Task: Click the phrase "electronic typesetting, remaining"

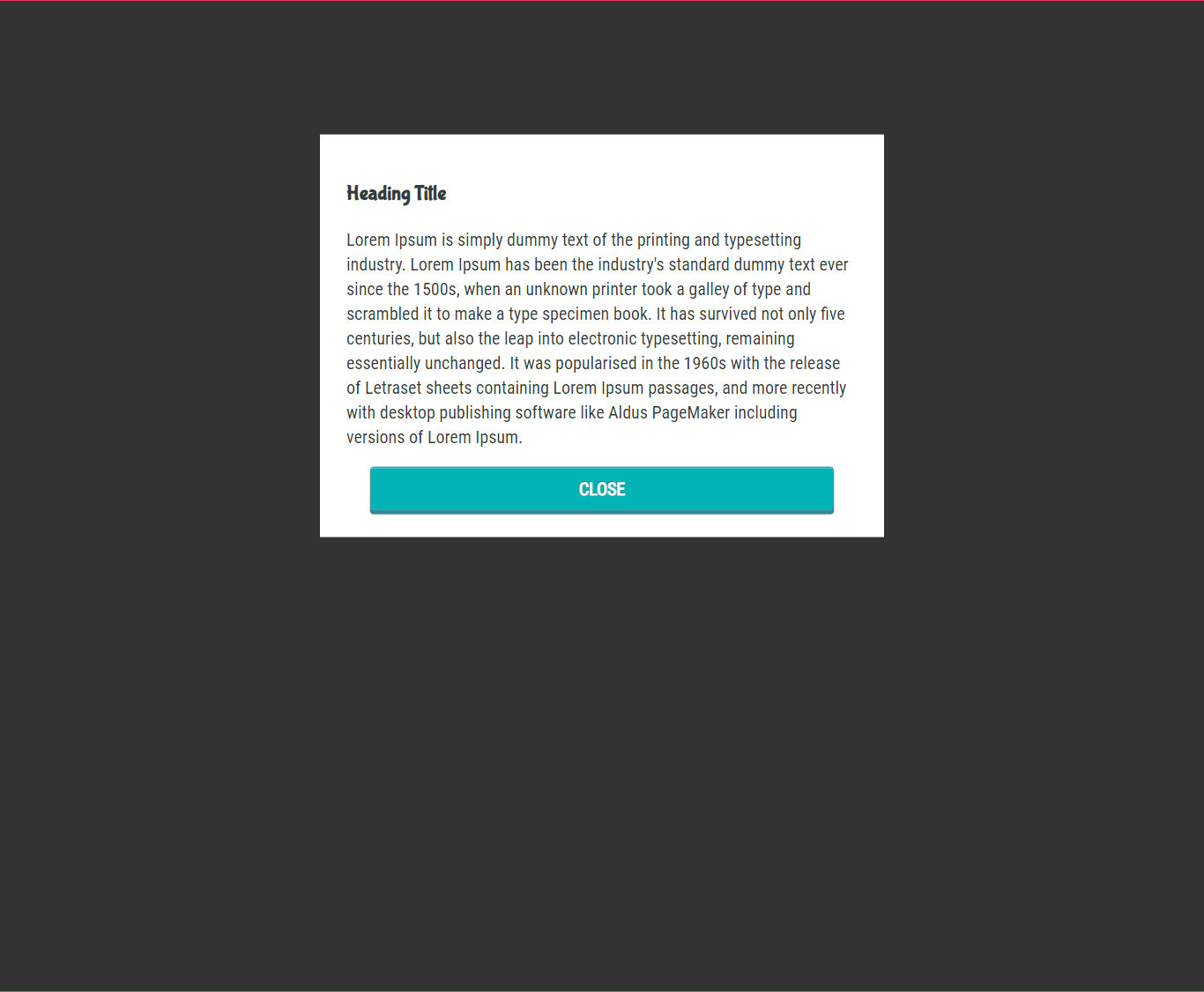Action: [x=681, y=339]
